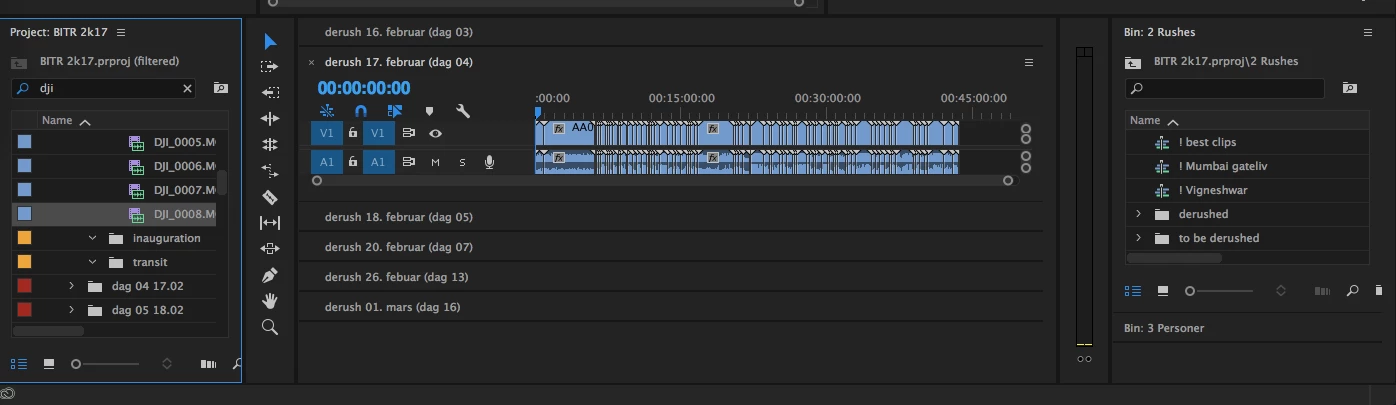
Task: Add a marker in the timeline
Action: (429, 111)
